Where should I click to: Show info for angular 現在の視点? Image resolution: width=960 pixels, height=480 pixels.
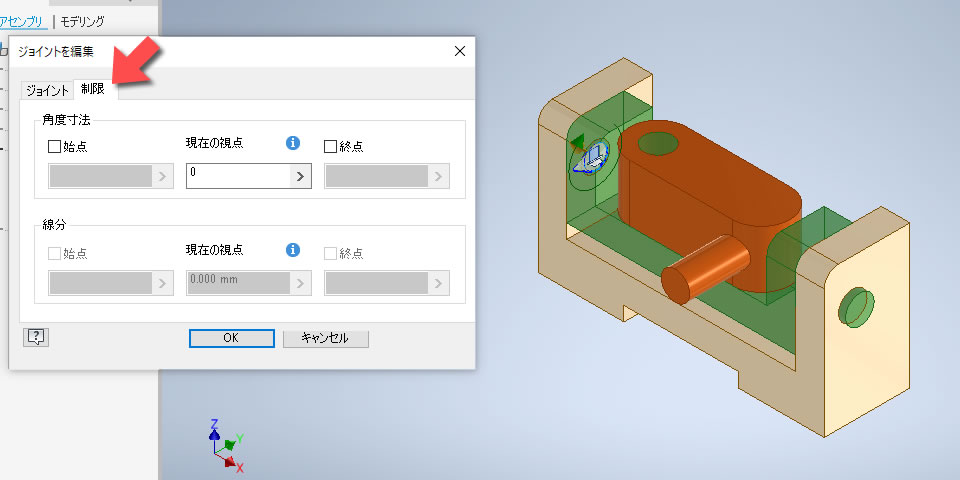point(293,143)
